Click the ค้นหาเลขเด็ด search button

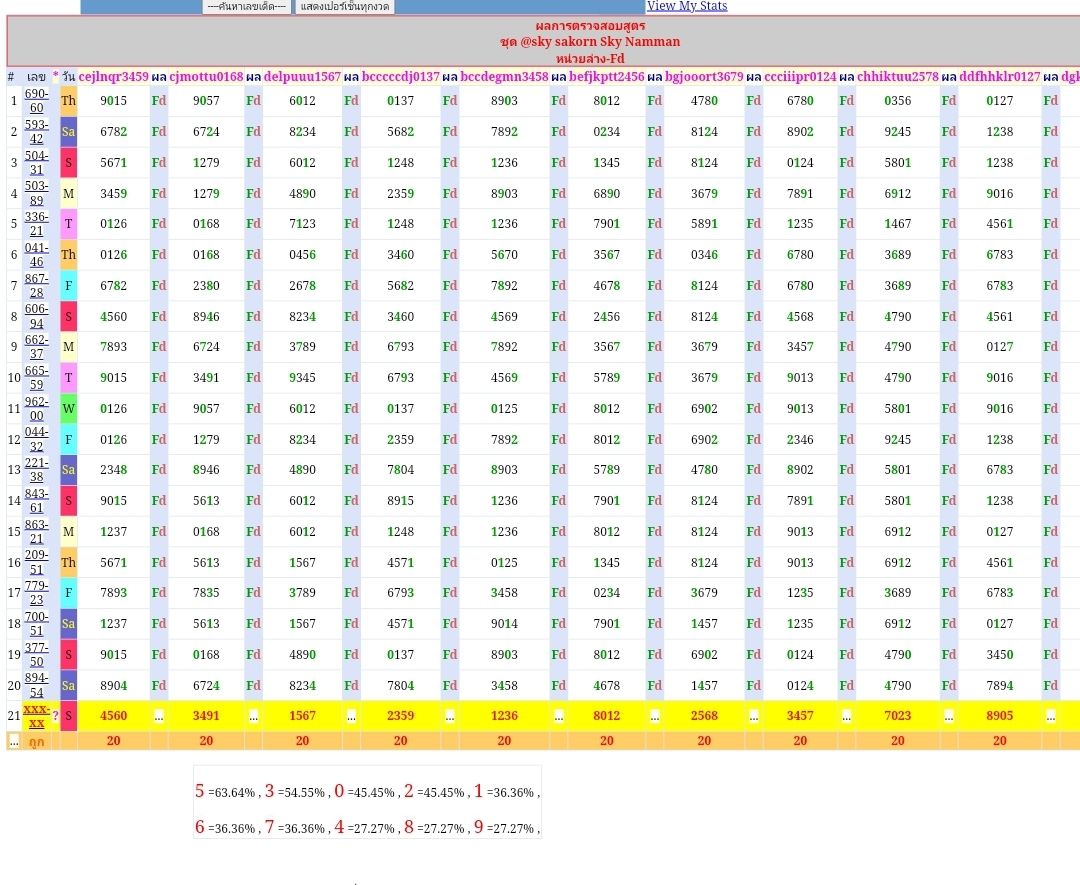pyautogui.click(x=246, y=6)
